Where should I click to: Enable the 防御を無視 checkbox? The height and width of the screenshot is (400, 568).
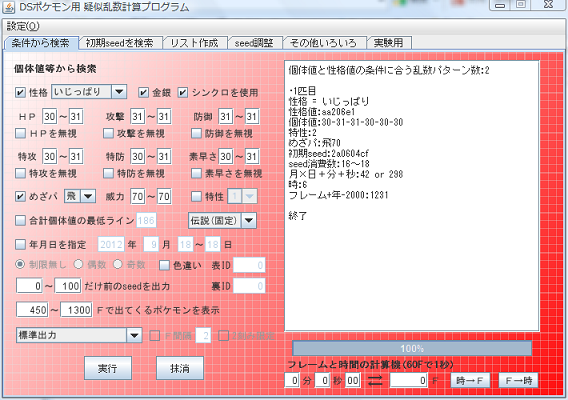tap(196, 133)
